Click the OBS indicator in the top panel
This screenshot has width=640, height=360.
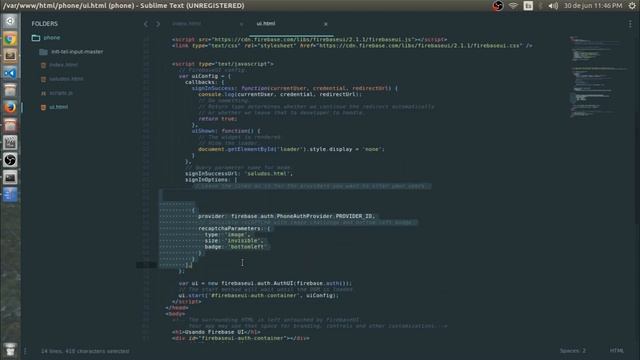pyautogui.click(x=498, y=6)
